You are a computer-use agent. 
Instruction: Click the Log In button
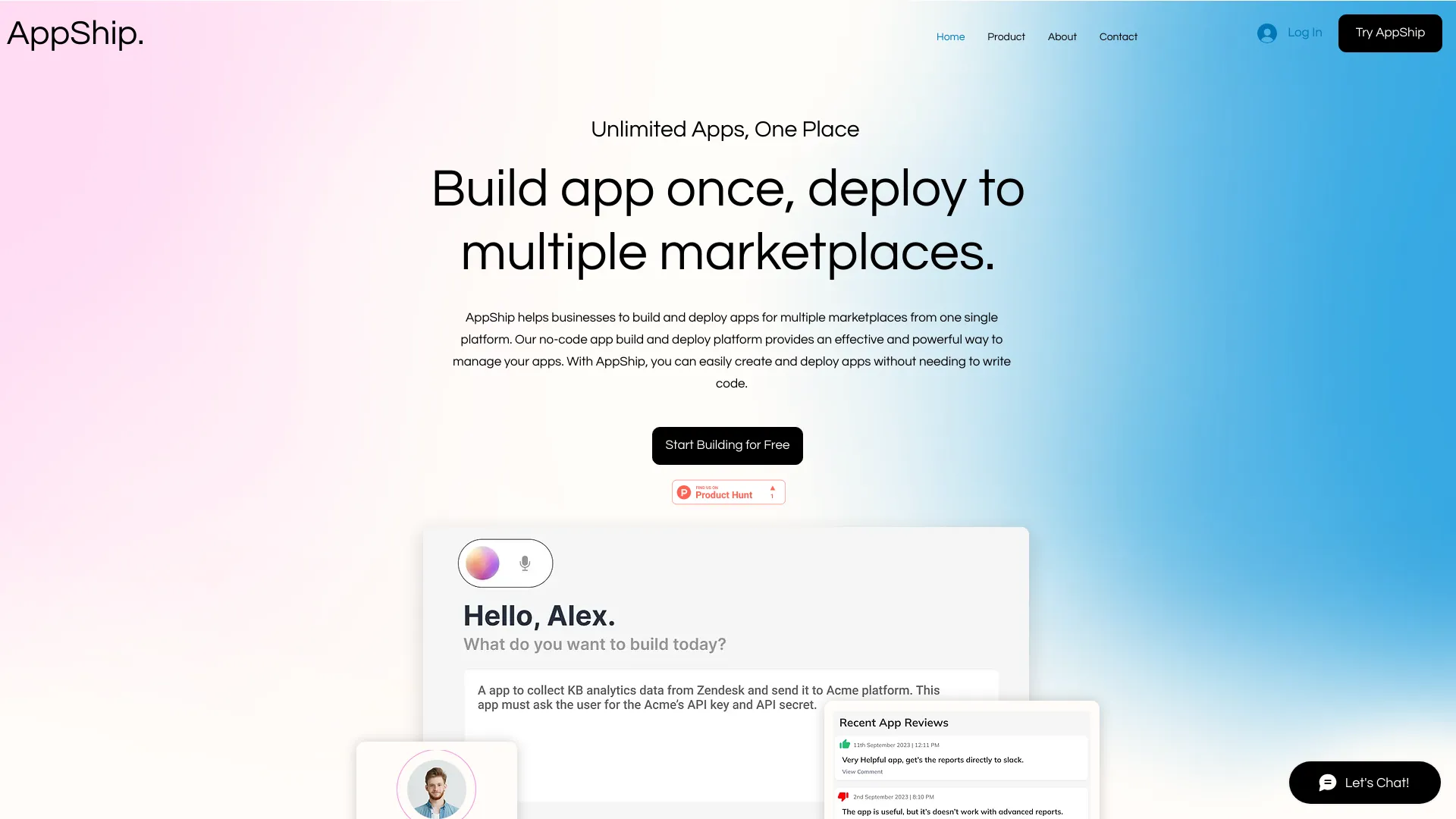pos(1289,32)
